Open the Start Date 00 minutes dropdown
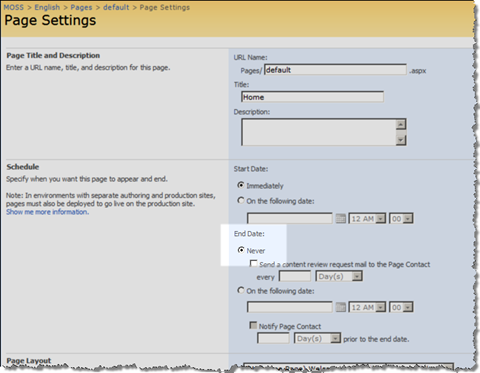Image resolution: width=480 pixels, height=373 pixels. click(x=401, y=219)
